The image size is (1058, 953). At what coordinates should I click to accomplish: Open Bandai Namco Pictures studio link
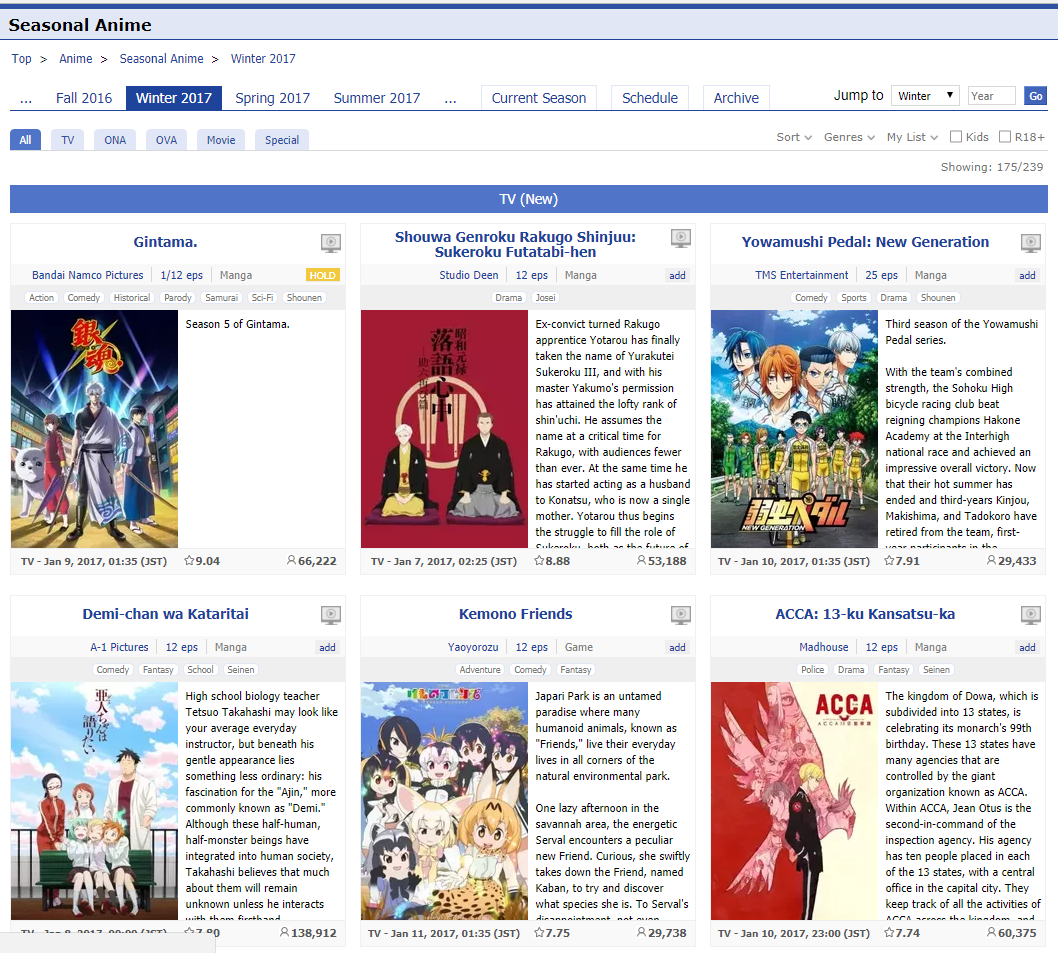pos(88,275)
